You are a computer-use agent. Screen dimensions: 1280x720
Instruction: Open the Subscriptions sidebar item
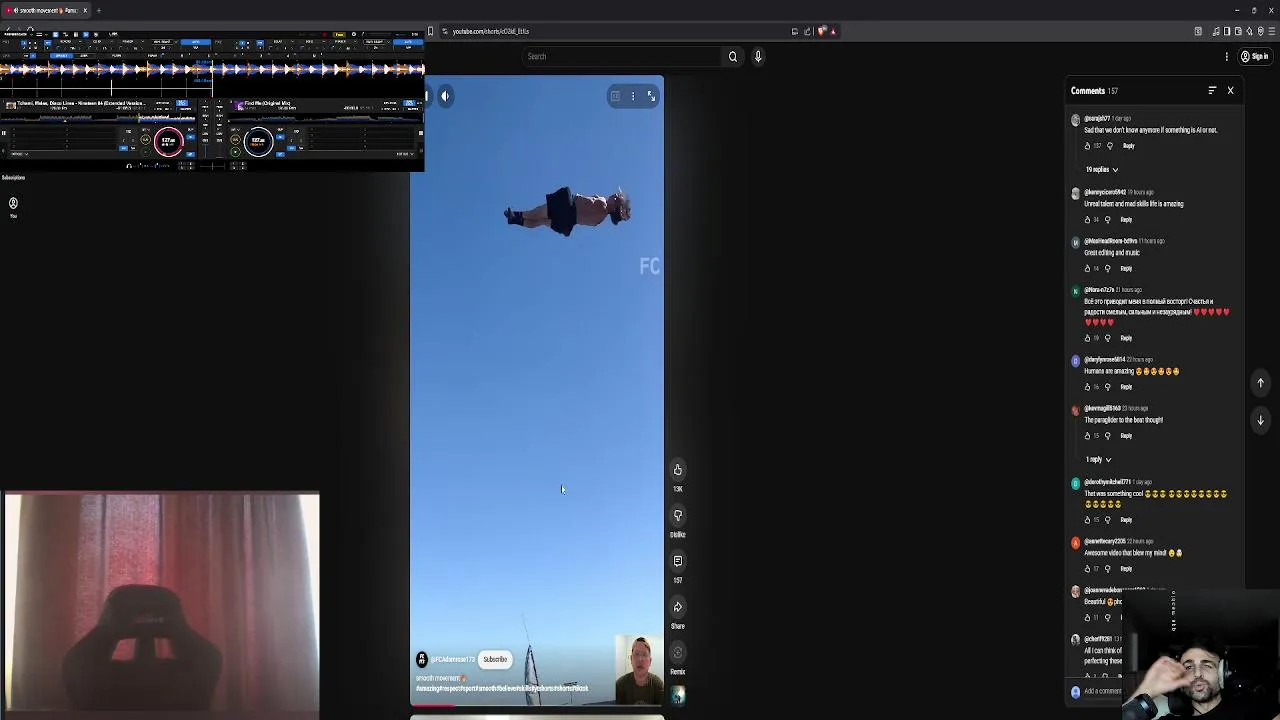pyautogui.click(x=13, y=178)
